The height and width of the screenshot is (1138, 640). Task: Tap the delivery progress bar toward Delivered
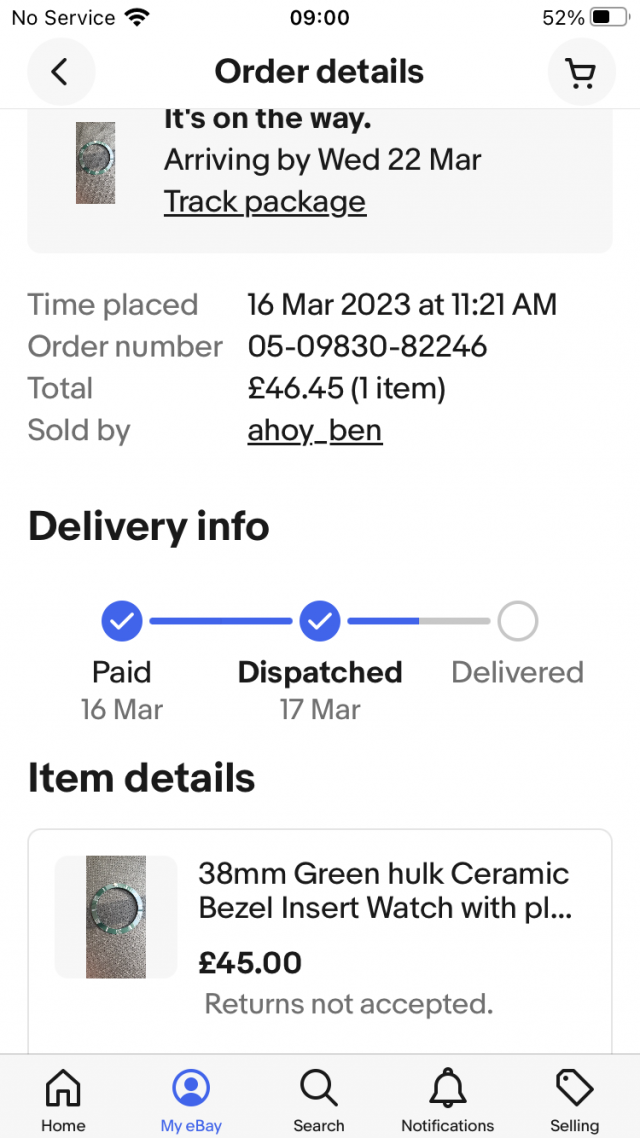(419, 621)
